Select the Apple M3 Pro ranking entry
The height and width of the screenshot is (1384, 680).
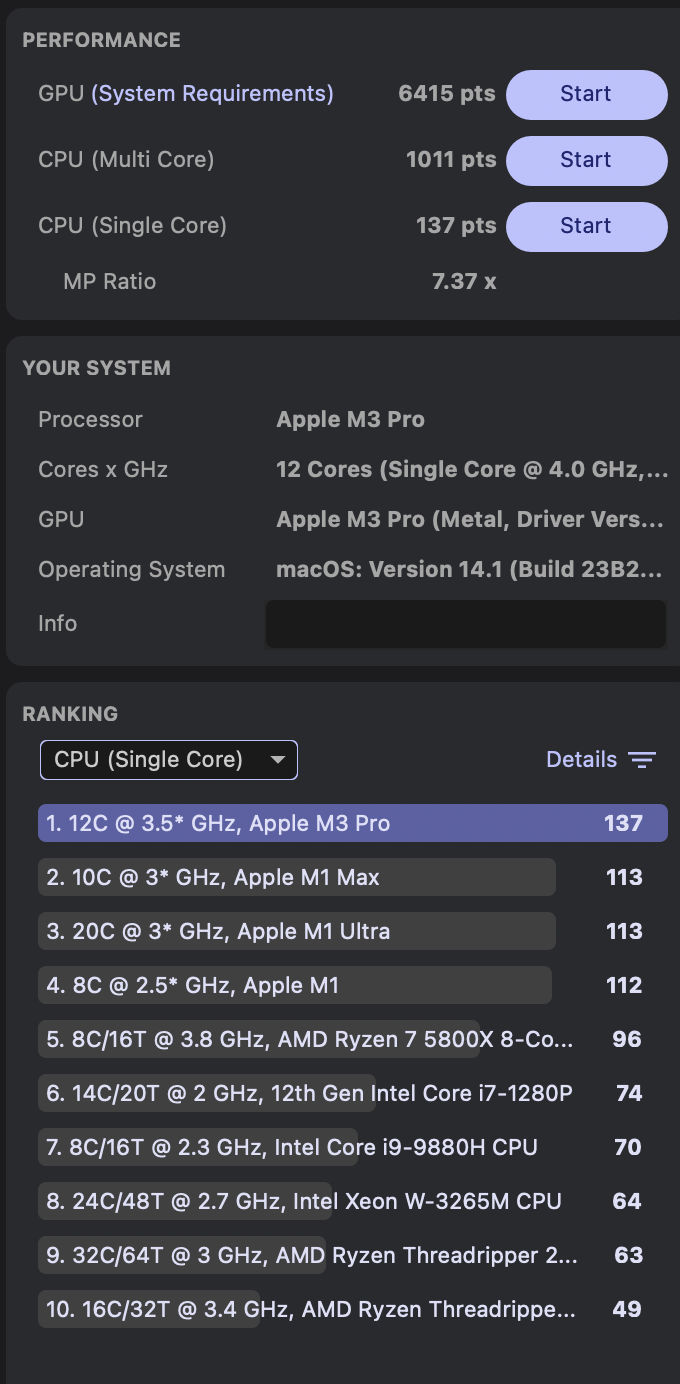pos(352,824)
